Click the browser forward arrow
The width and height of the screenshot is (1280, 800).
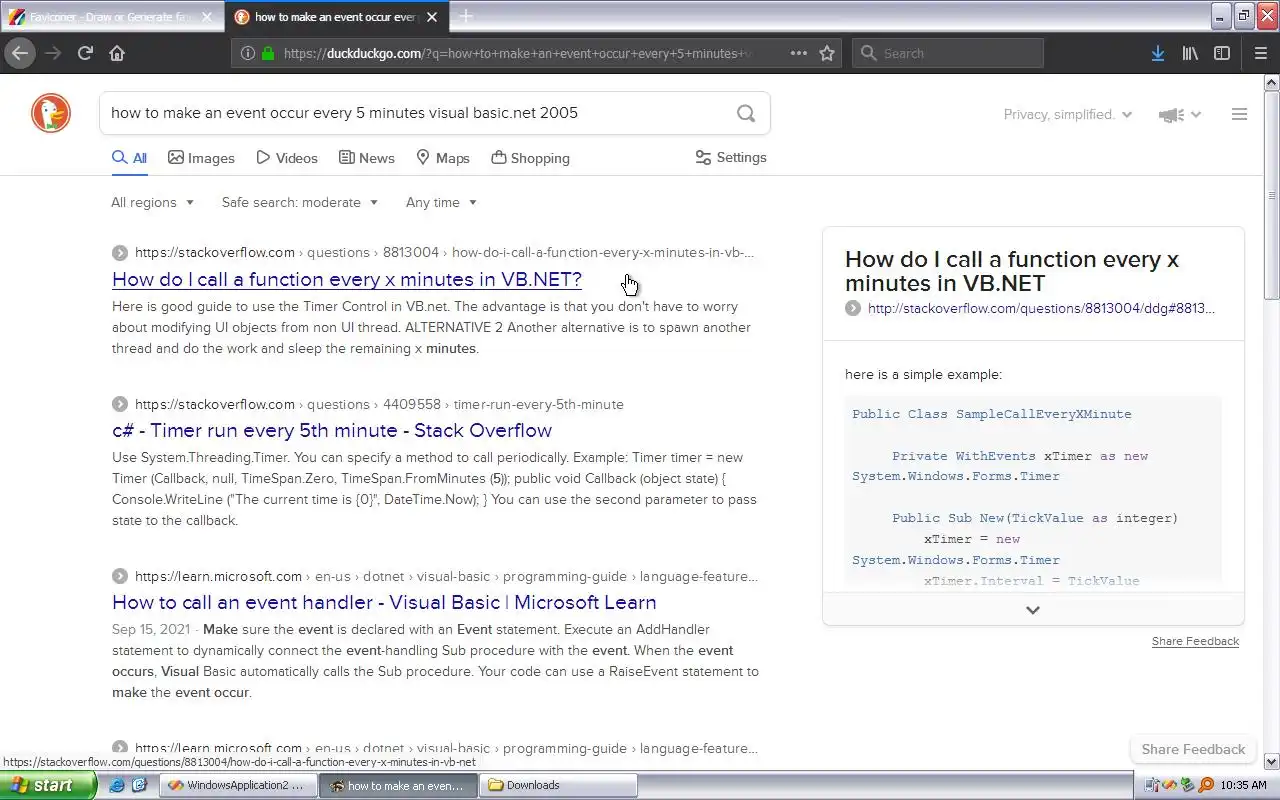click(x=53, y=53)
